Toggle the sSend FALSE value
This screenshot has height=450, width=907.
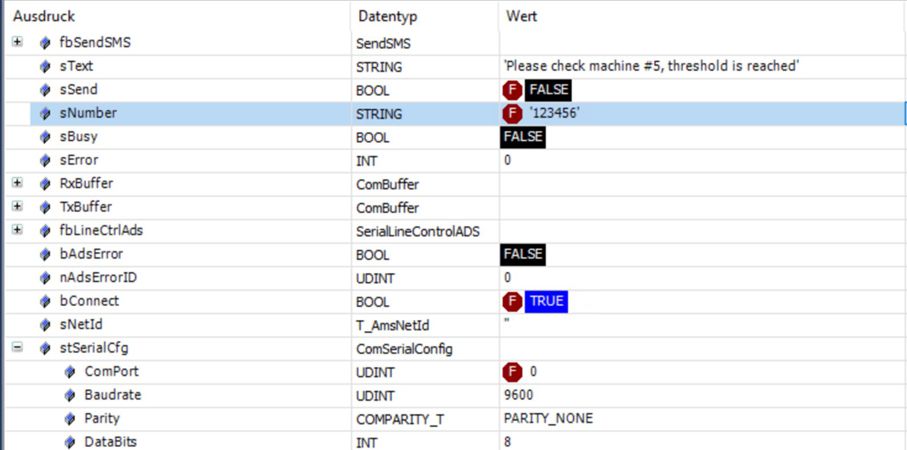pos(548,90)
